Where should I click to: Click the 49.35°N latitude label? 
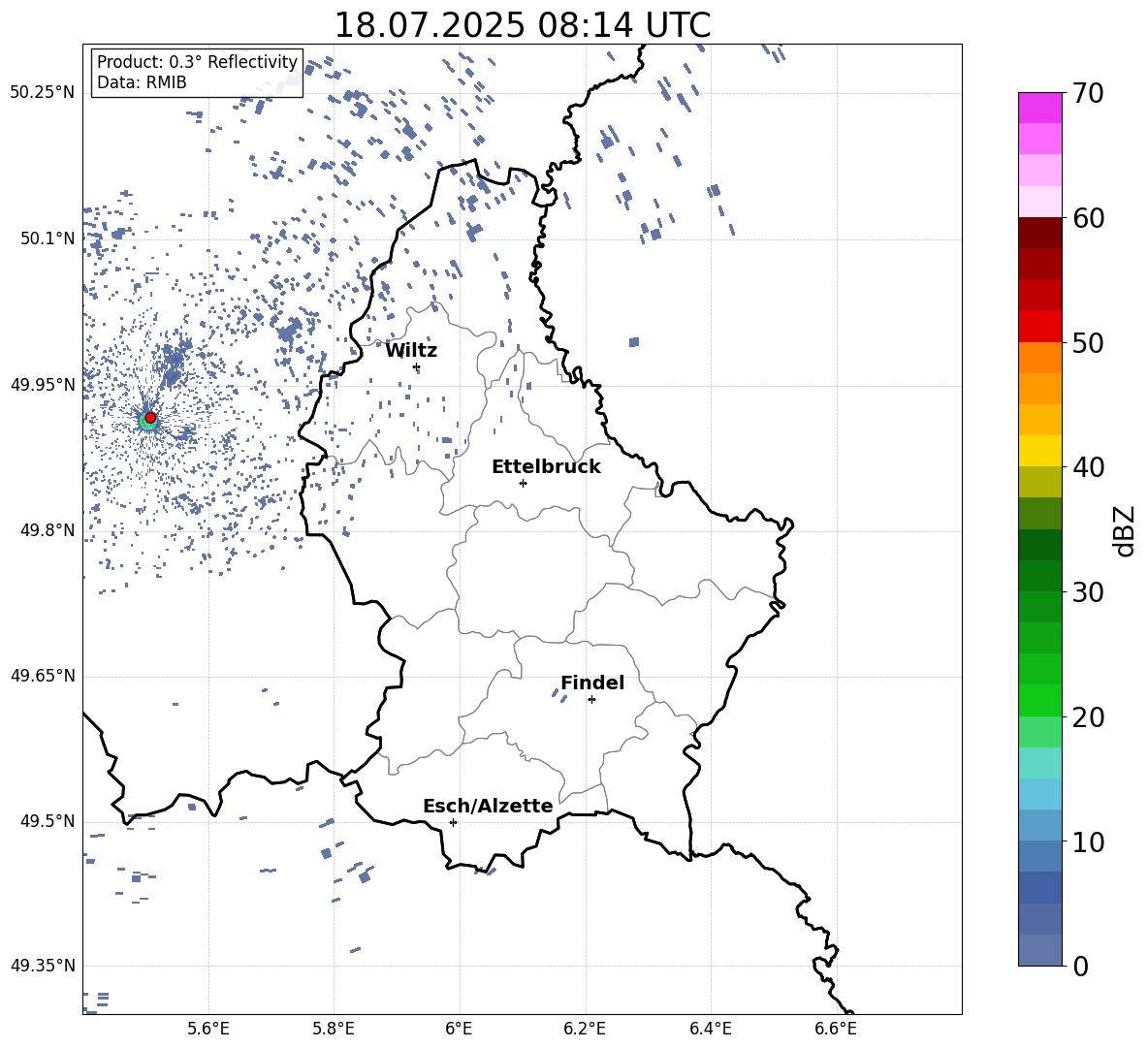point(43,966)
